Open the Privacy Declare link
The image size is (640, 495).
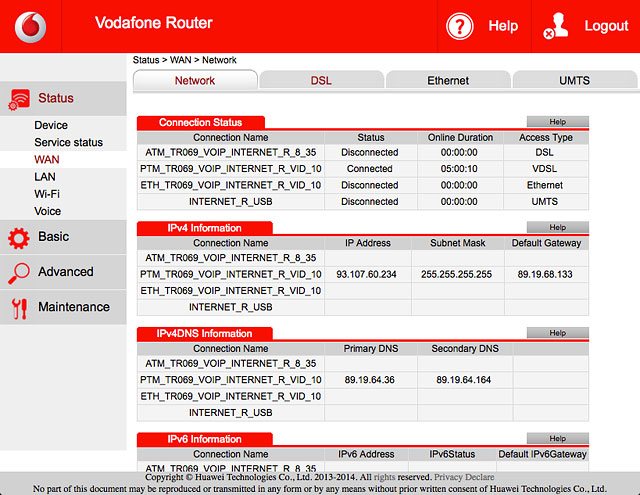(464, 477)
